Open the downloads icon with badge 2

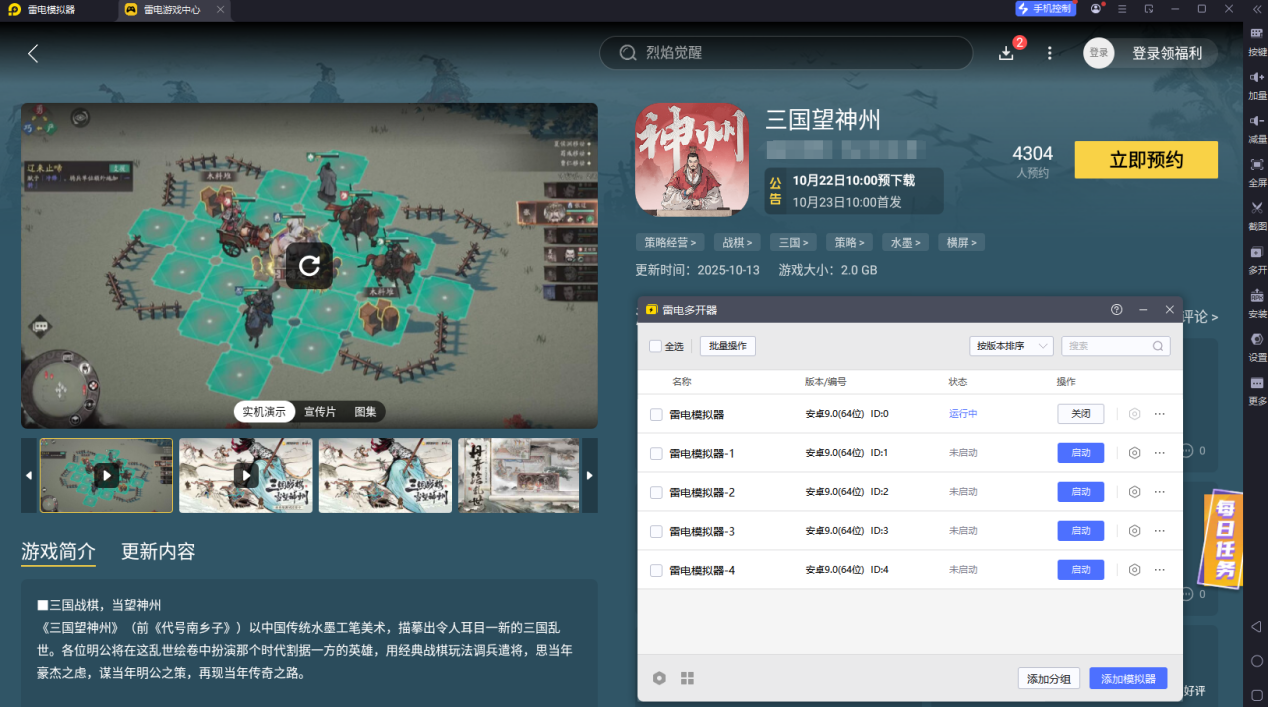click(x=1007, y=53)
